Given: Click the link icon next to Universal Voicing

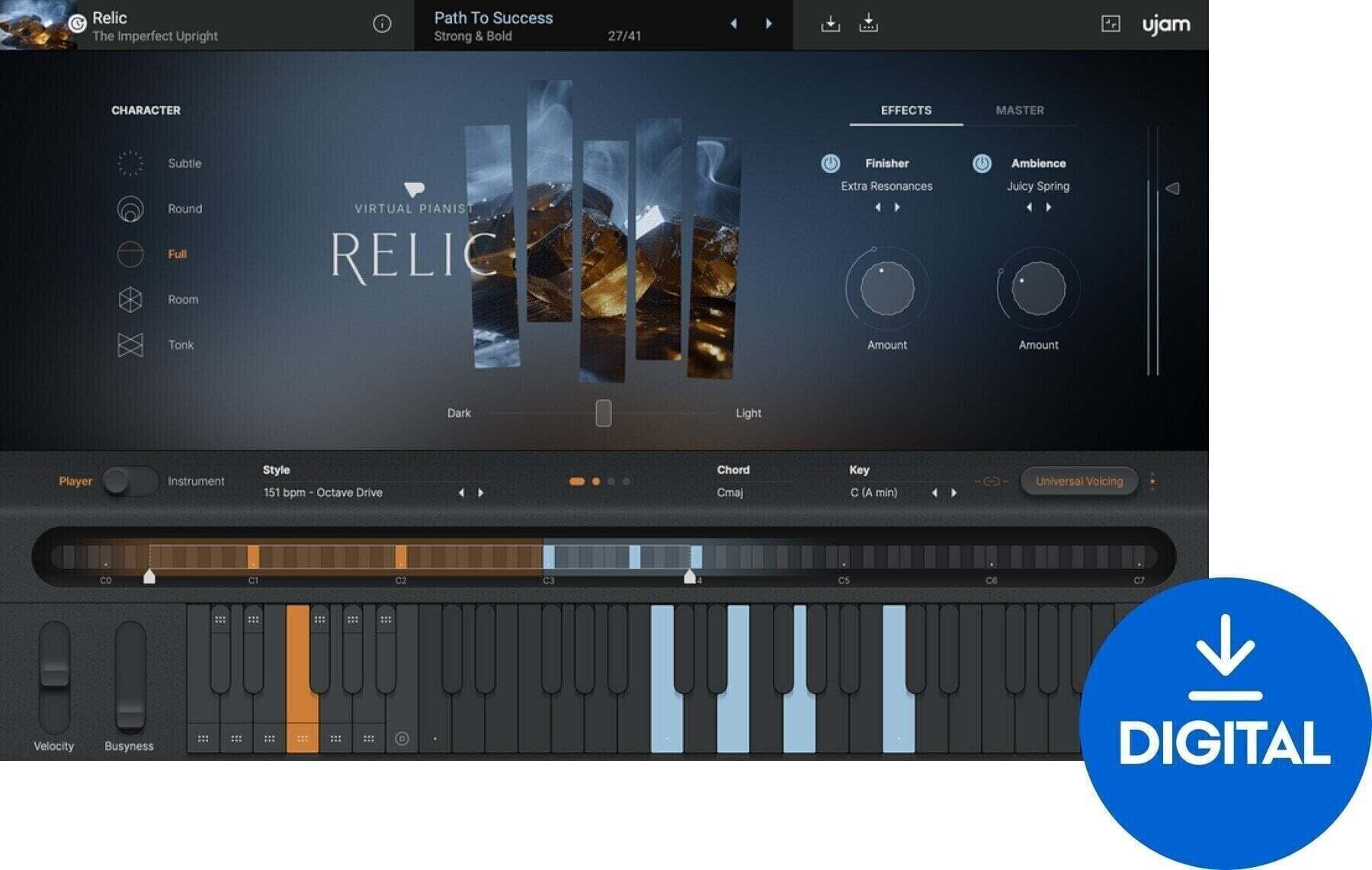Looking at the screenshot, I should [x=991, y=481].
